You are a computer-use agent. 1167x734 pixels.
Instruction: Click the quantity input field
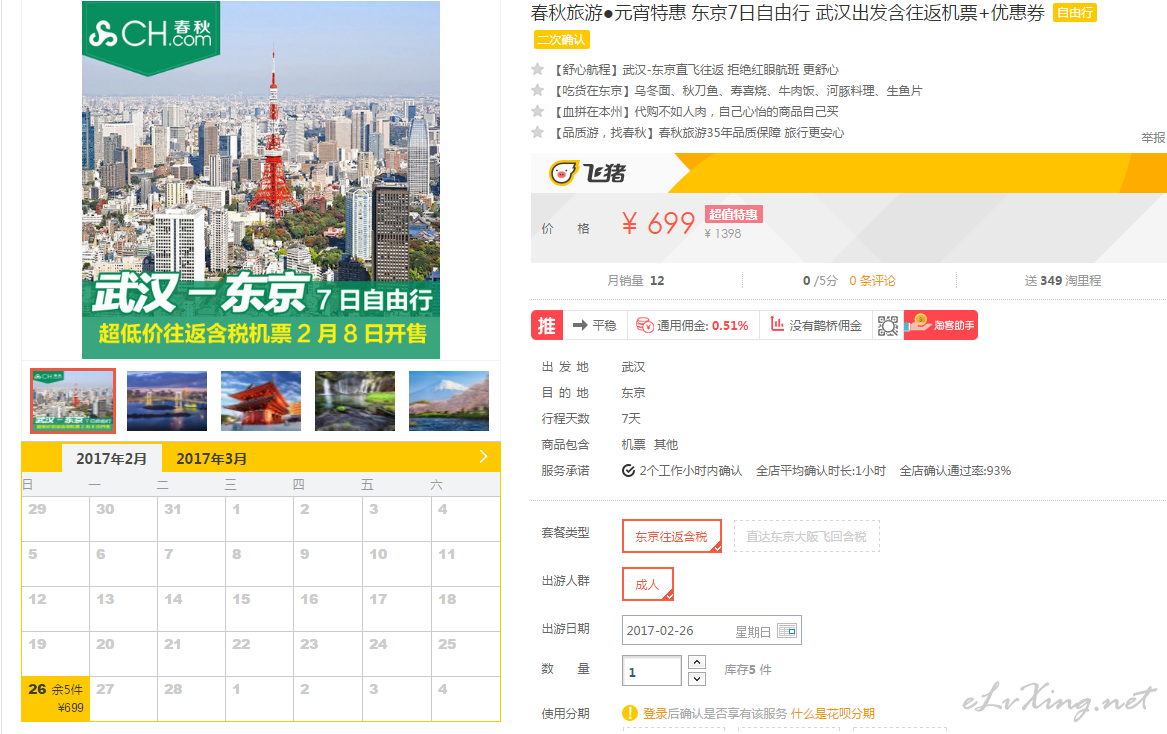pos(652,671)
